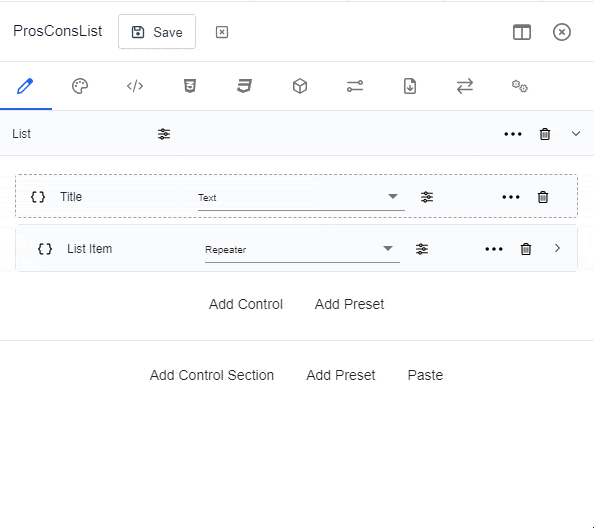Select the List Item control label
The image size is (594, 528).
pos(89,249)
